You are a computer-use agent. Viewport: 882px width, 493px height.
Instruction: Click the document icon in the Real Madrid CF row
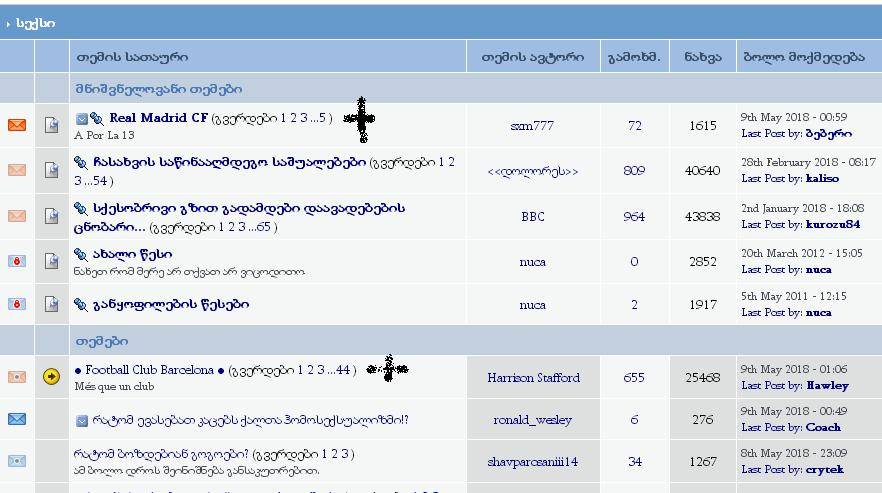[52, 124]
